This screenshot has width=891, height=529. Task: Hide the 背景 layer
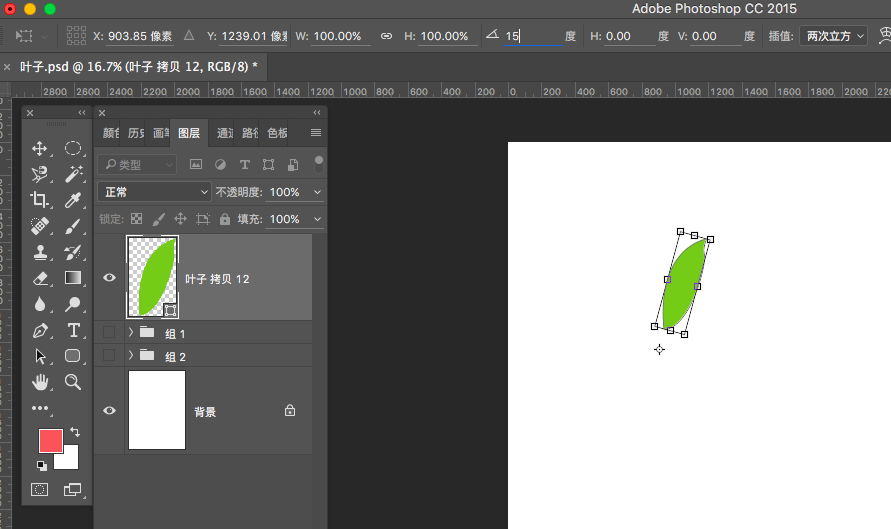(109, 410)
